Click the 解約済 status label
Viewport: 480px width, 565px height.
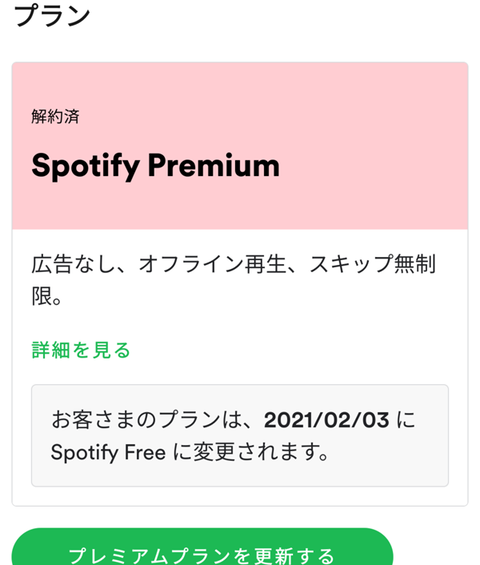coord(55,116)
